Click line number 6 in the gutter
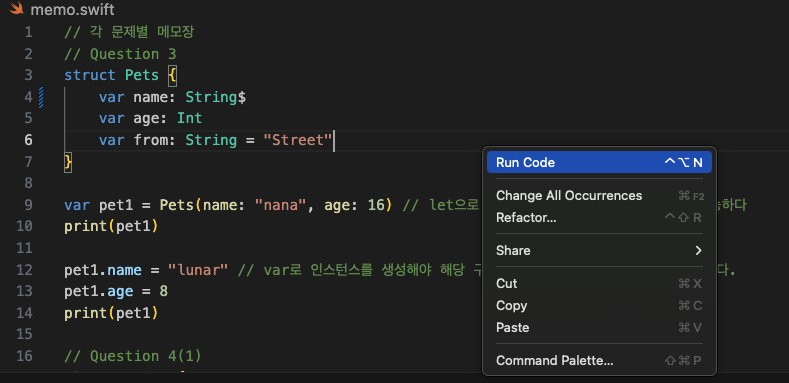The width and height of the screenshot is (789, 383). tap(28, 140)
